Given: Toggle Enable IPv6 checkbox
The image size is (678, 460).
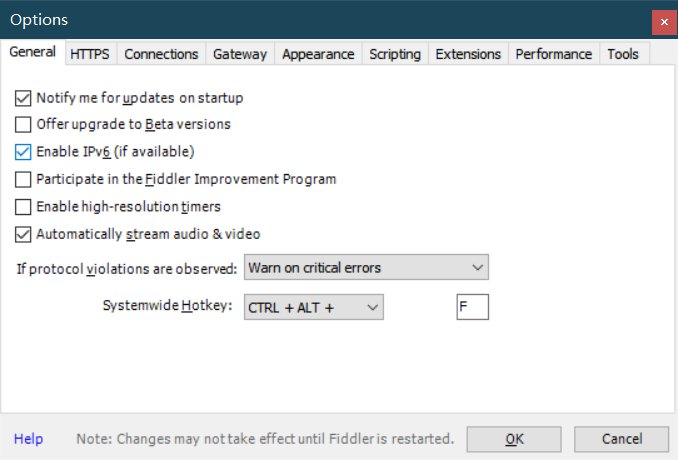Looking at the screenshot, I should pyautogui.click(x=23, y=152).
